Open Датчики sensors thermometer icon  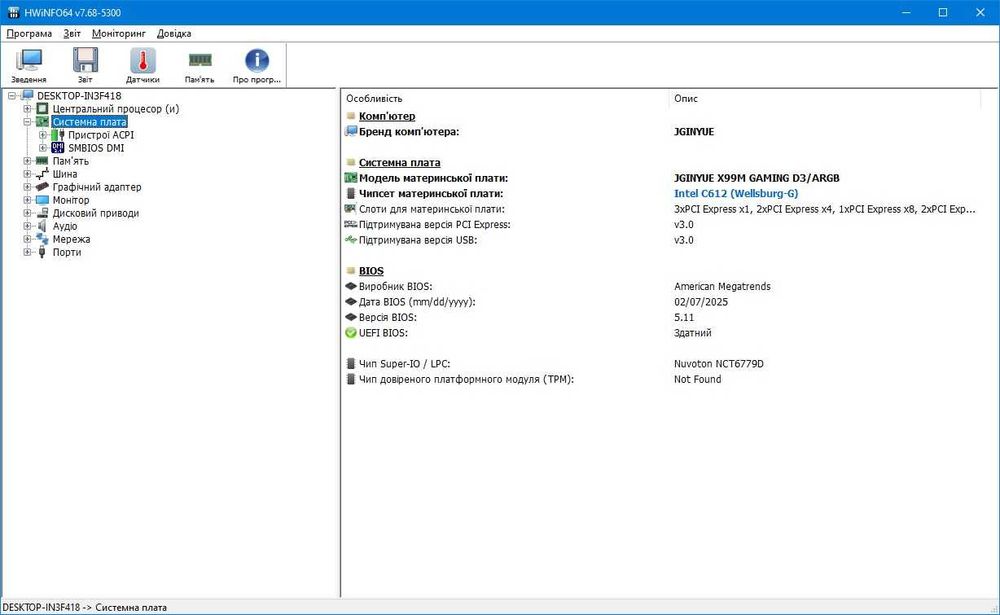(142, 65)
